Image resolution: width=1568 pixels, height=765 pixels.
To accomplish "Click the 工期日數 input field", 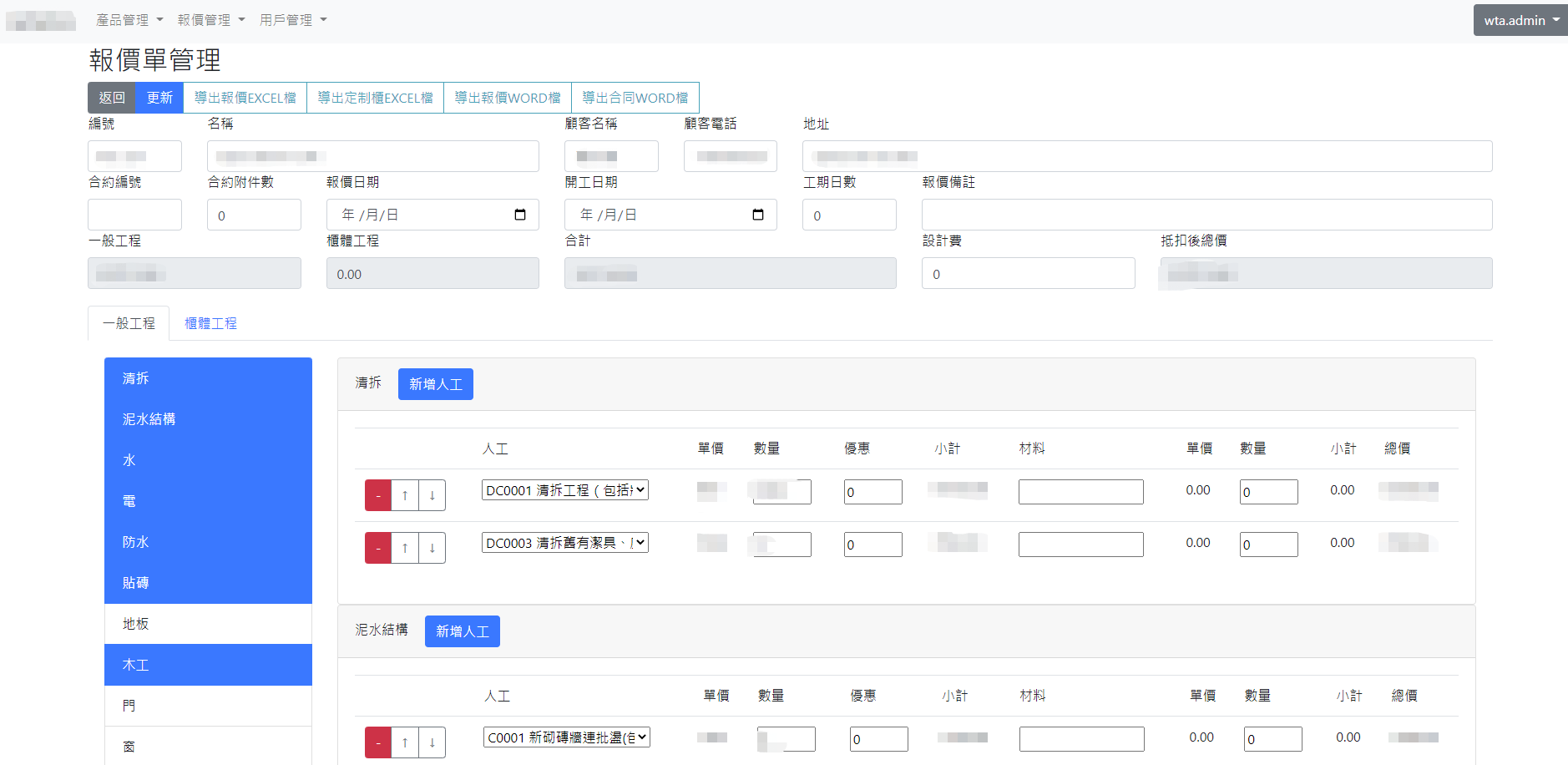I will 849,215.
